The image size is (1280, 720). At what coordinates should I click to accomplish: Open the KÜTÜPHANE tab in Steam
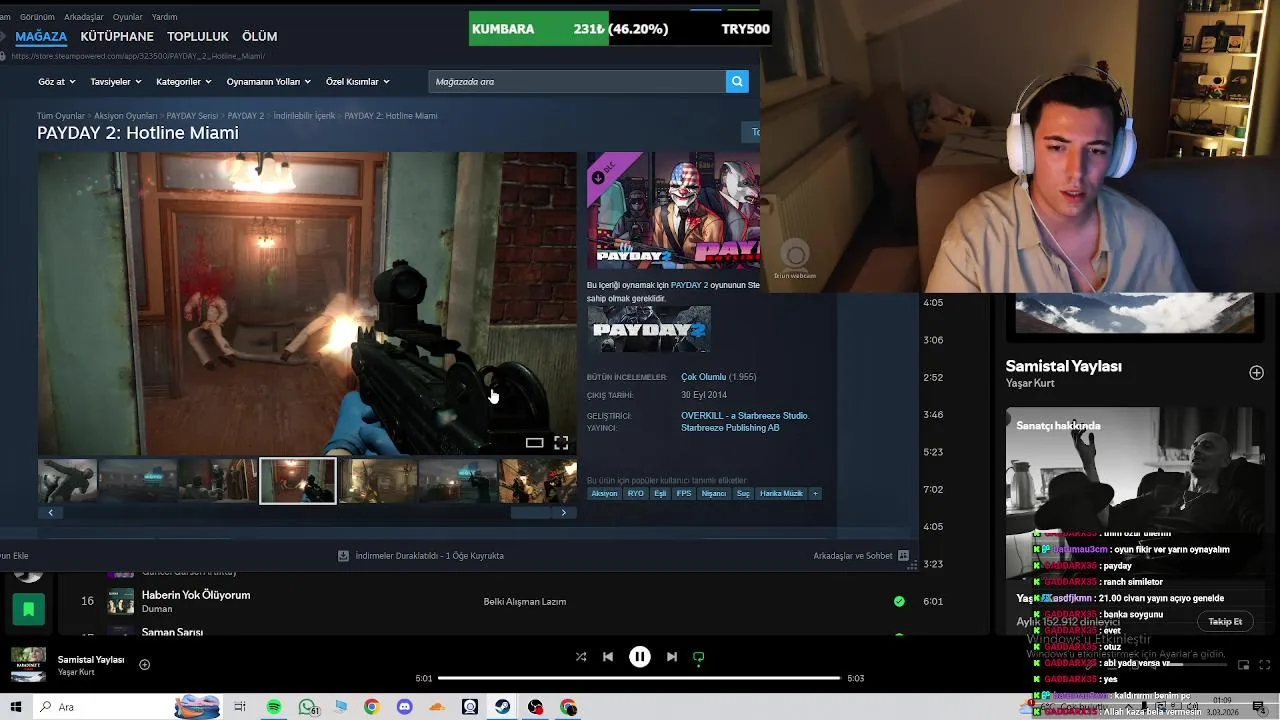click(117, 36)
